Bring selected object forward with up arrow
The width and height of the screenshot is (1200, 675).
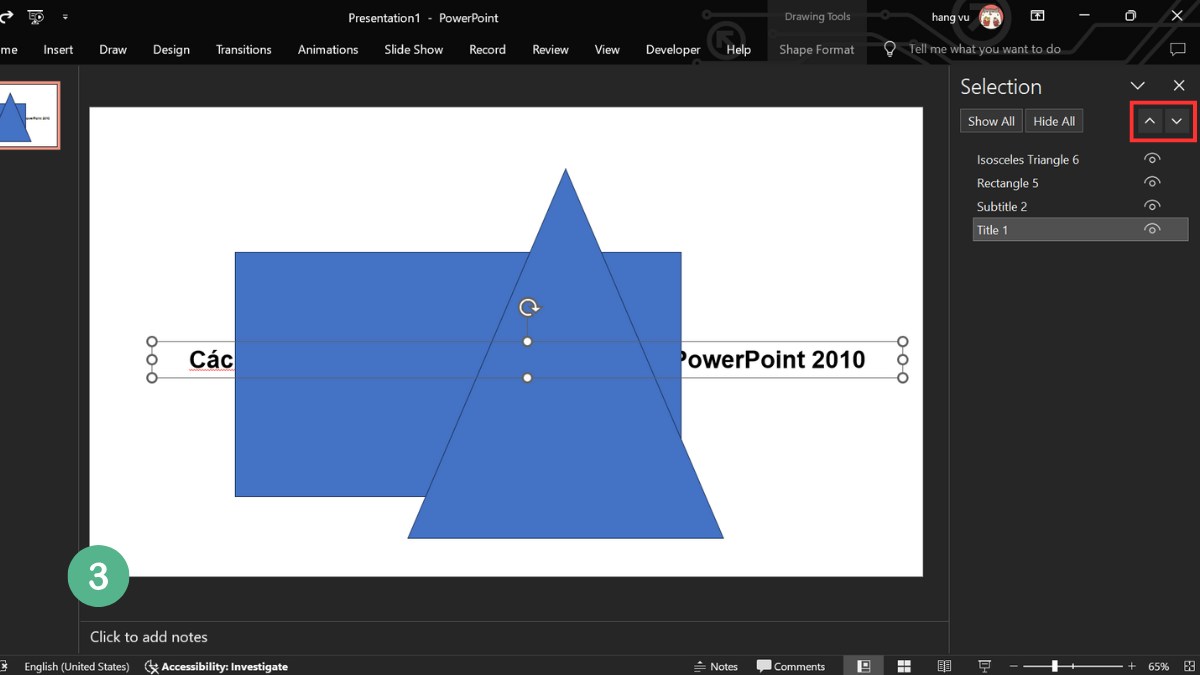(1150, 121)
